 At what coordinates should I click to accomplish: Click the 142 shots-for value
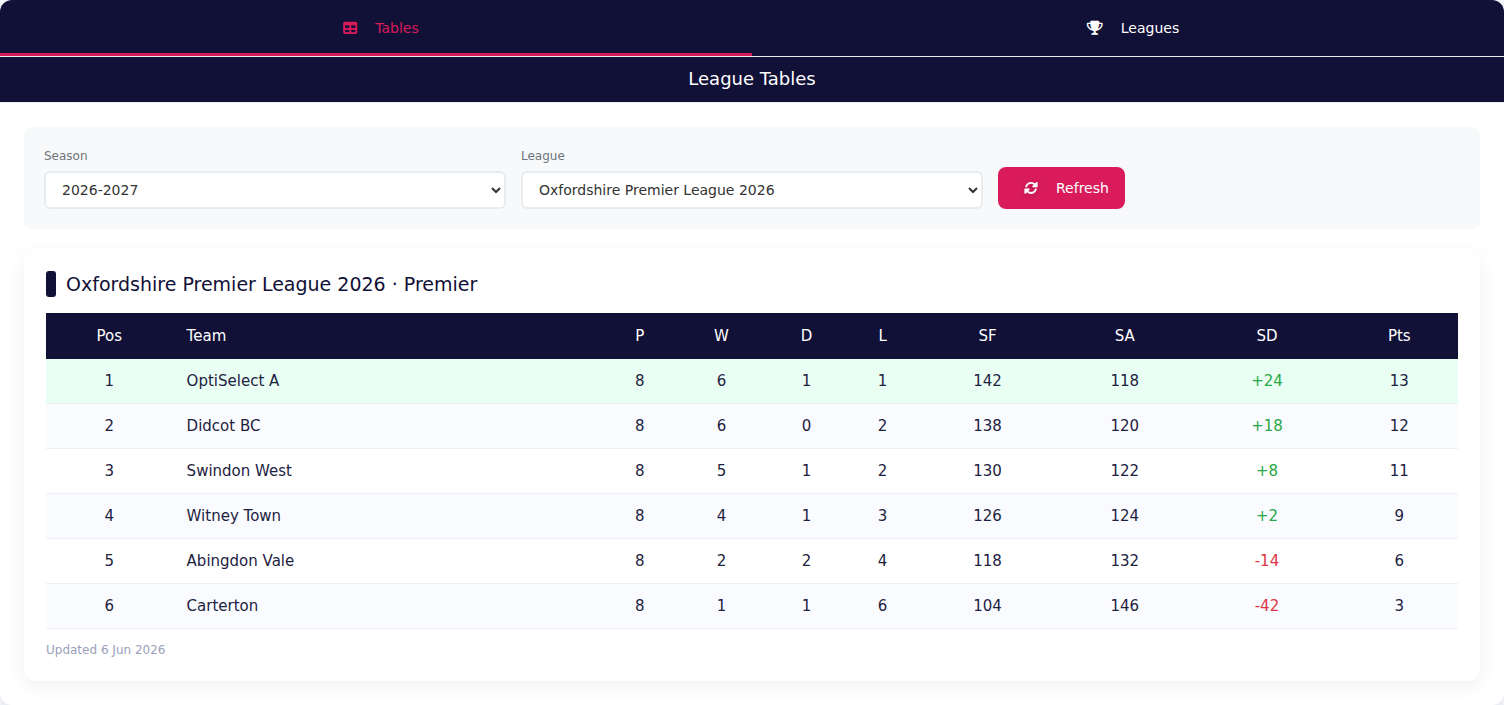point(987,381)
